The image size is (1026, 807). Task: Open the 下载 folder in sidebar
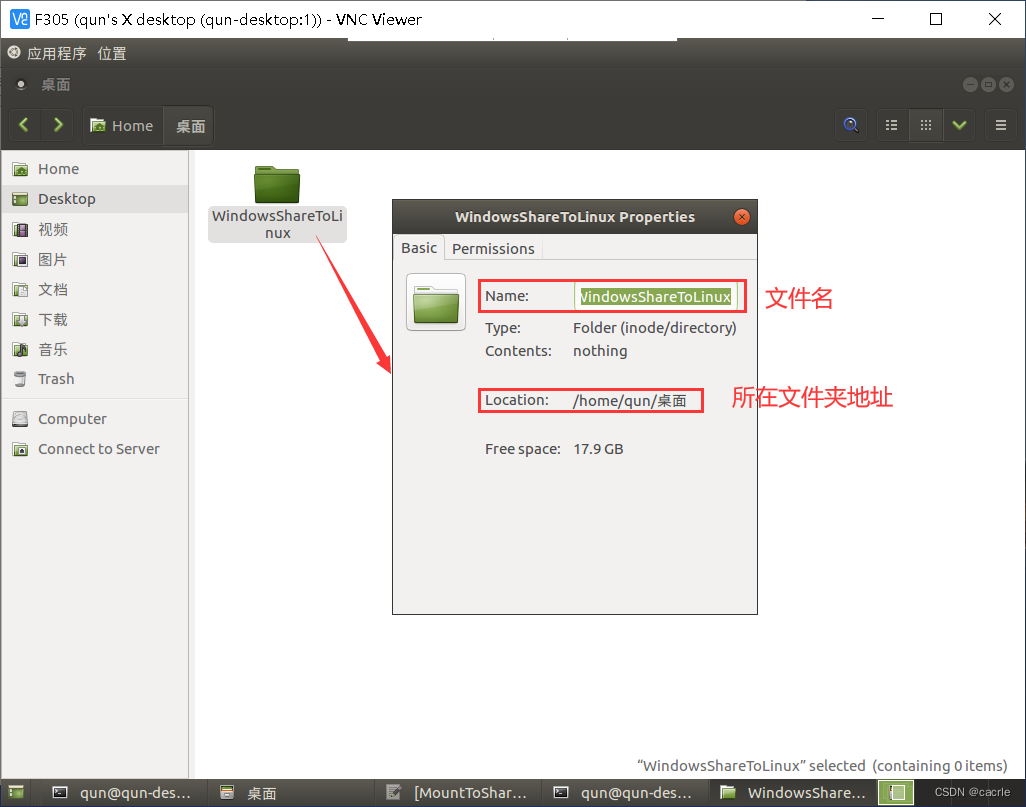pos(60,318)
